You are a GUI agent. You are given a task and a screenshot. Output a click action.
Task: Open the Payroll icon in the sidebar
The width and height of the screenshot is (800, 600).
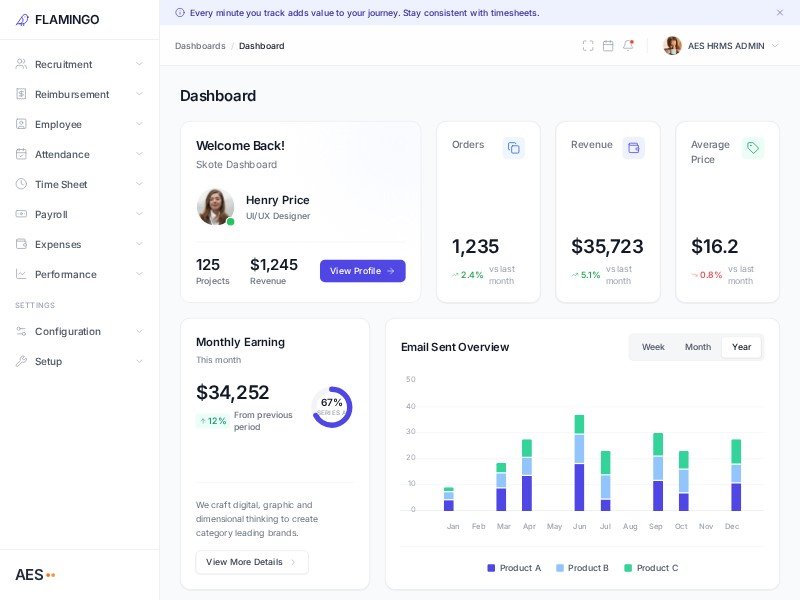coord(22,214)
